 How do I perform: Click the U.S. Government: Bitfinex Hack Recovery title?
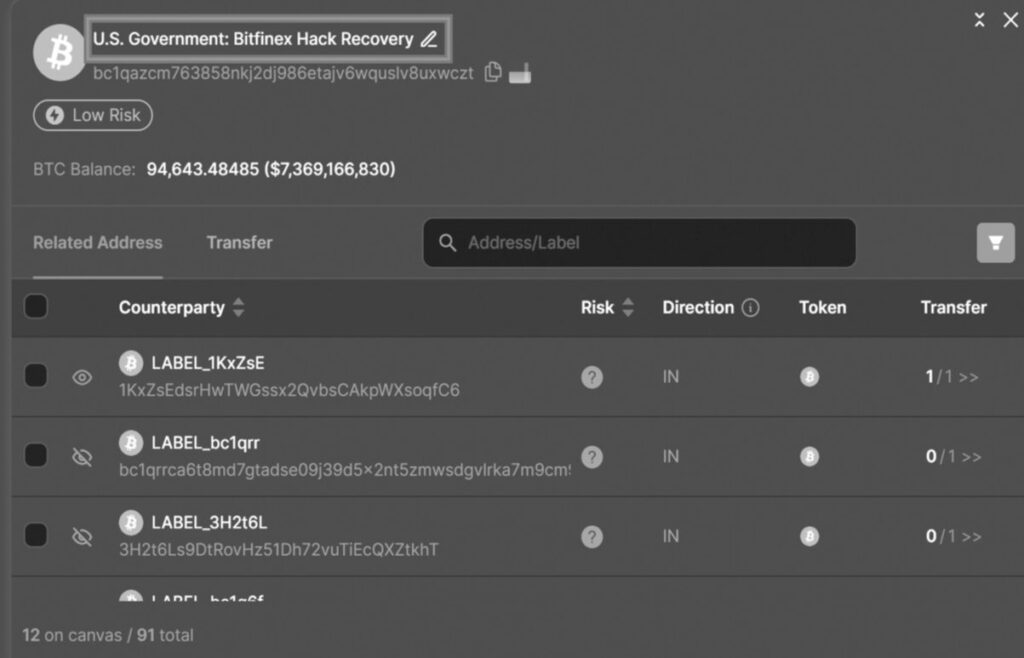click(x=253, y=39)
